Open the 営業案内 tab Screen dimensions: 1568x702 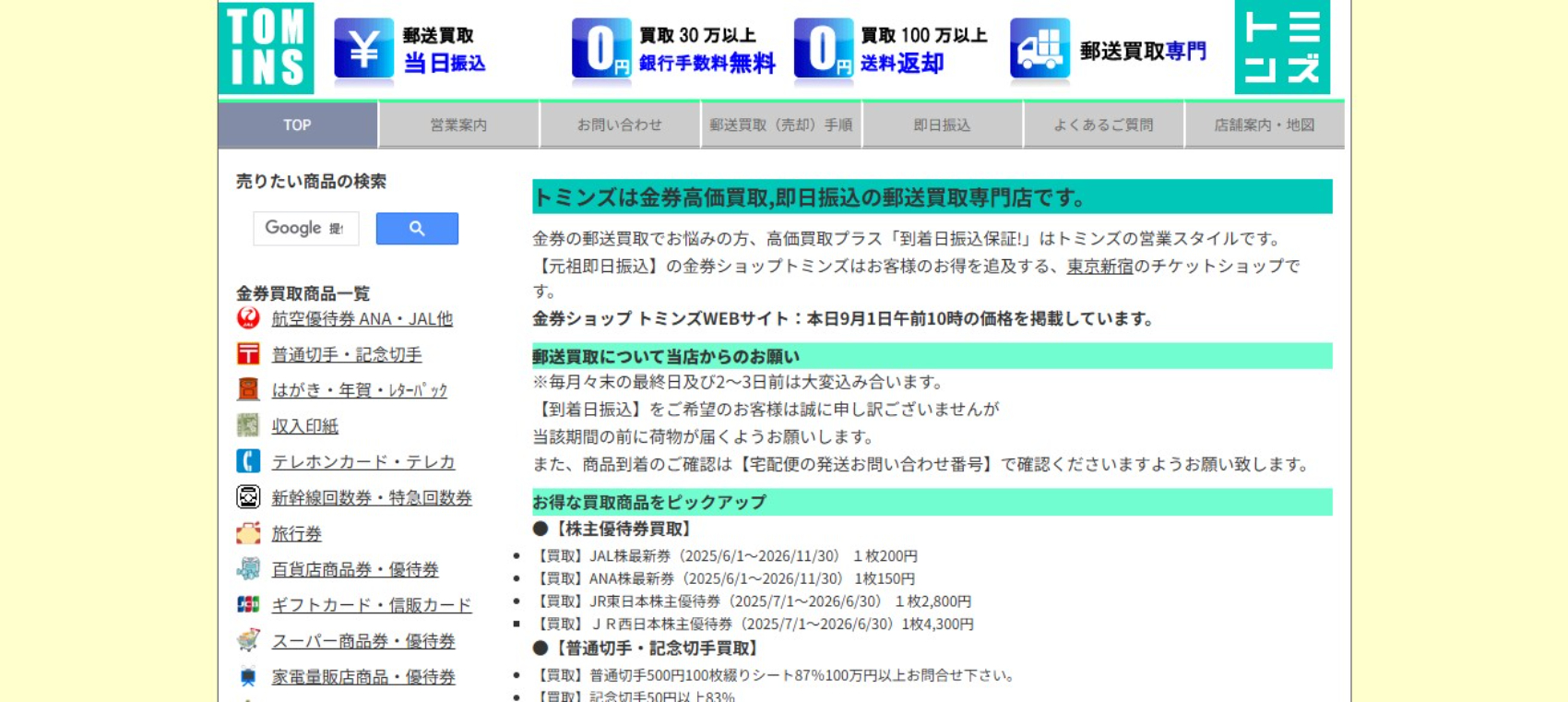[x=458, y=125]
